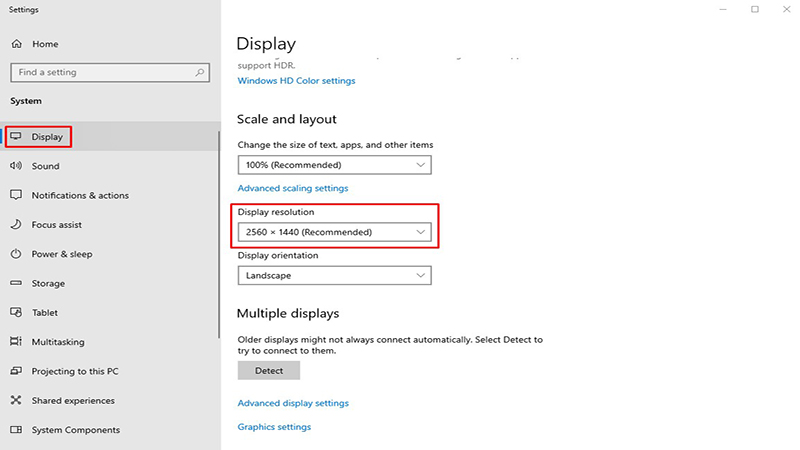Open Graphics settings link
Screen dimensions: 800x450
coord(274,427)
